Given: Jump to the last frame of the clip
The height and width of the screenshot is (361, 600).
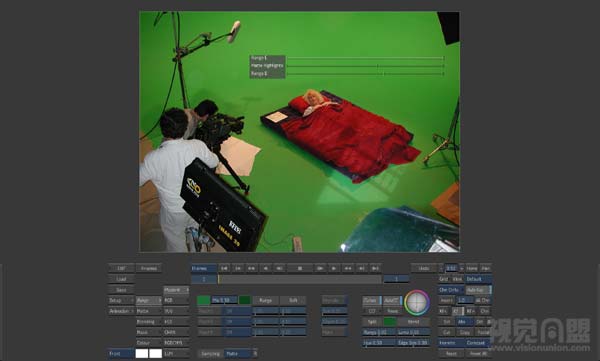Looking at the screenshot, I should pos(375,268).
